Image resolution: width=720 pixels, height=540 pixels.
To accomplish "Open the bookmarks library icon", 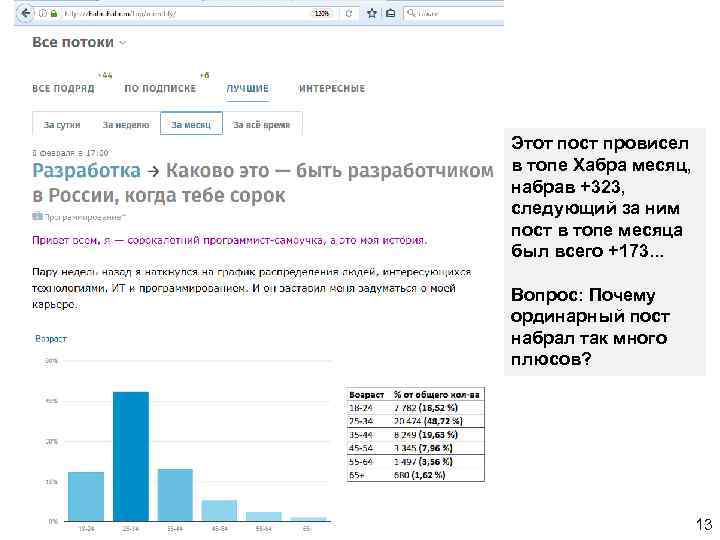I will point(390,13).
